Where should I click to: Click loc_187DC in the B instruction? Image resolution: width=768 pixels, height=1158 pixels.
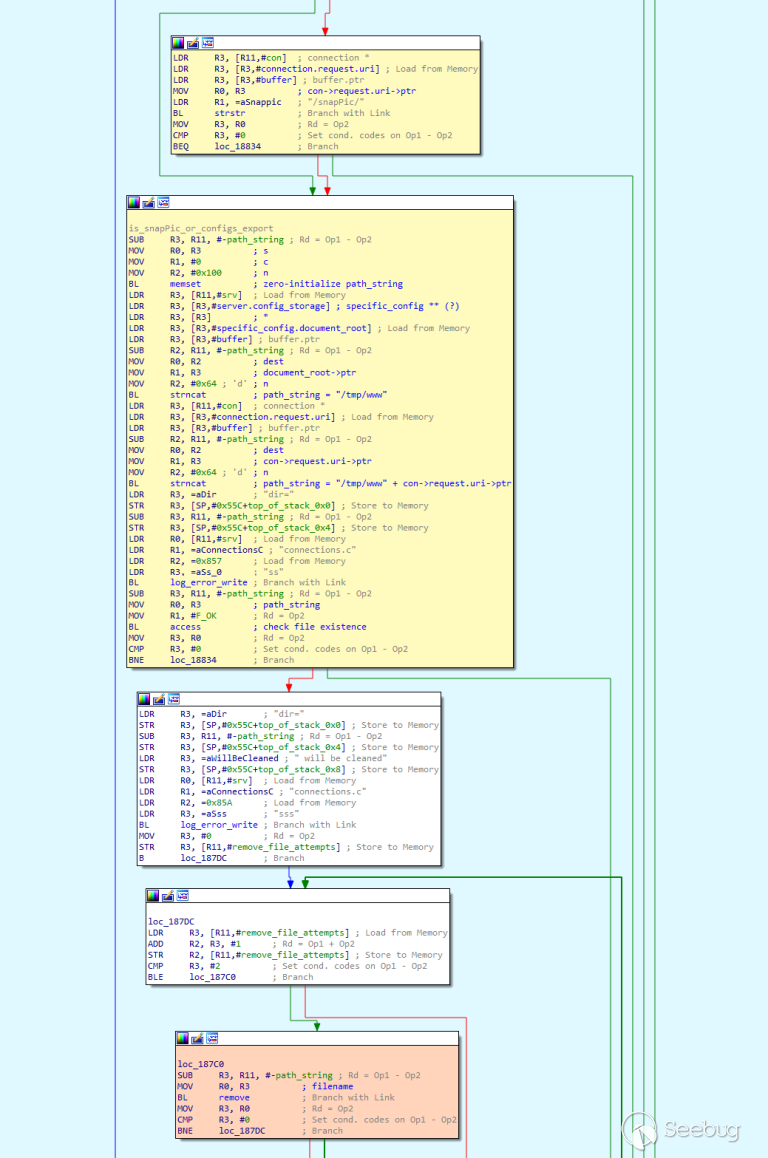203,858
